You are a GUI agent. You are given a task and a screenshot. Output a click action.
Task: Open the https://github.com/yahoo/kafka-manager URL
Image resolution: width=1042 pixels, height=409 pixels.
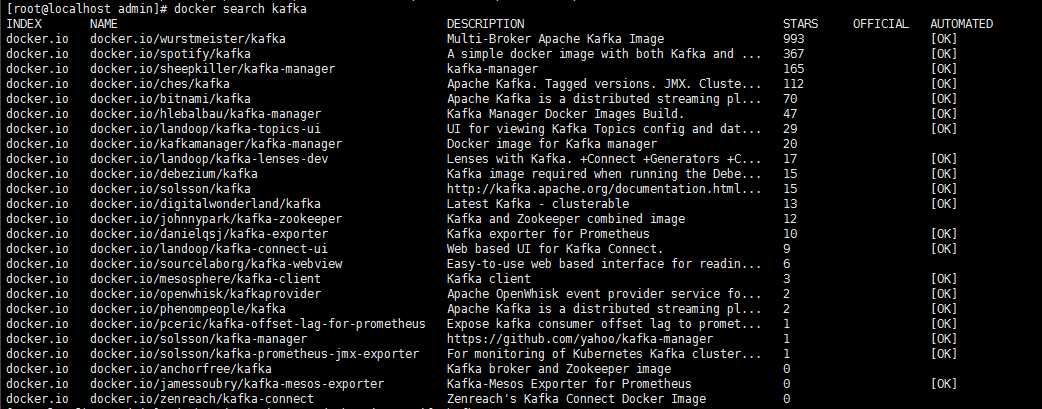tap(579, 339)
